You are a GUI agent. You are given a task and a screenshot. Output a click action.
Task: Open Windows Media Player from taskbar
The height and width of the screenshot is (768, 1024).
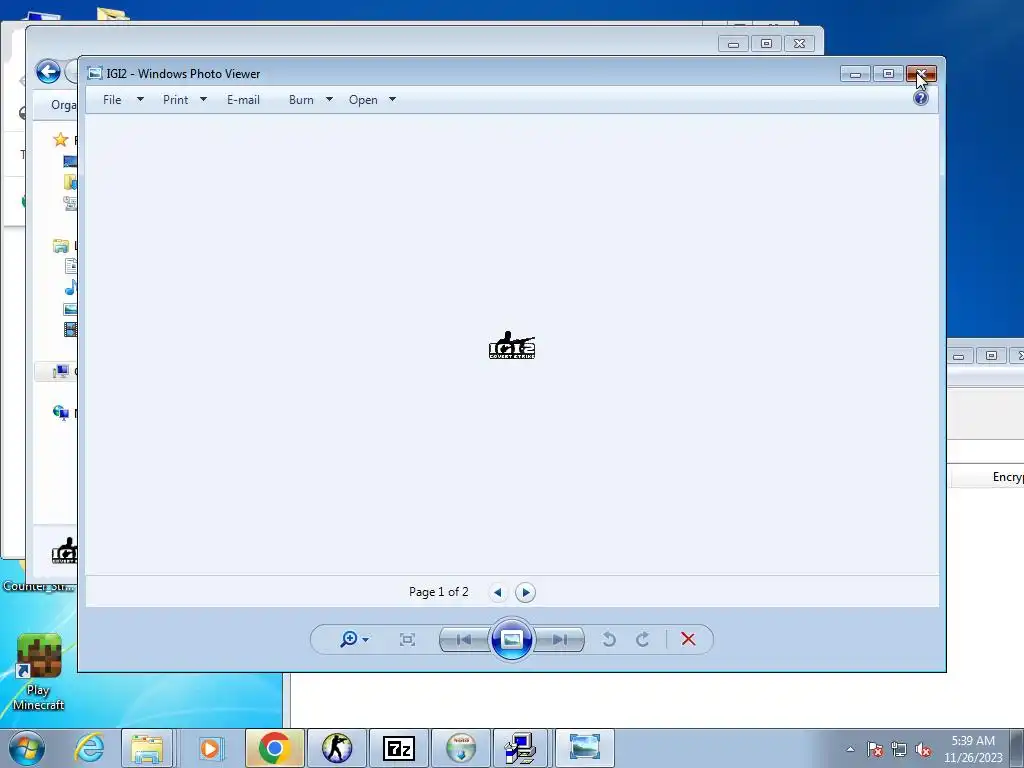(x=210, y=748)
